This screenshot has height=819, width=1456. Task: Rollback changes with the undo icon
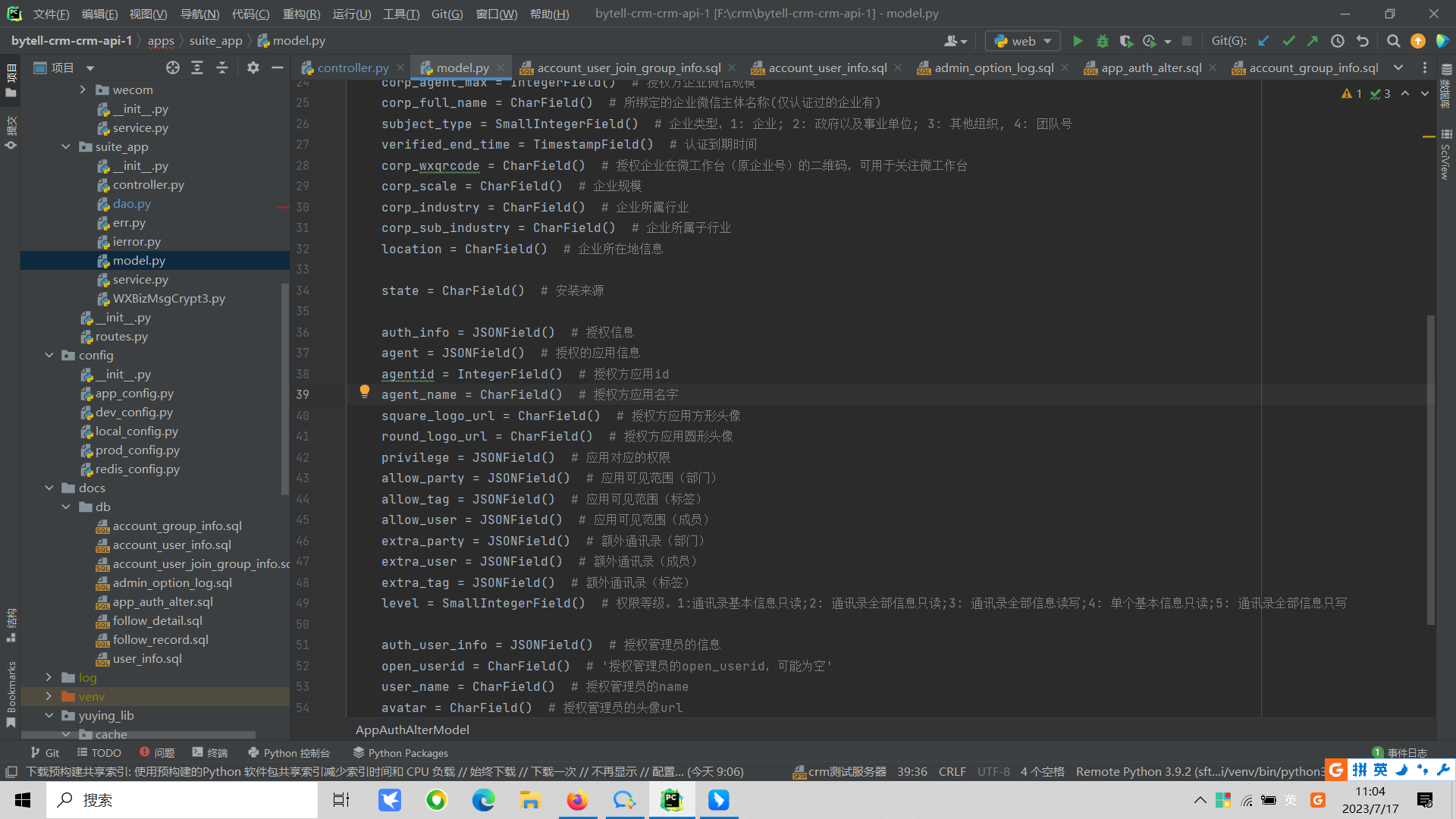pos(1363,41)
